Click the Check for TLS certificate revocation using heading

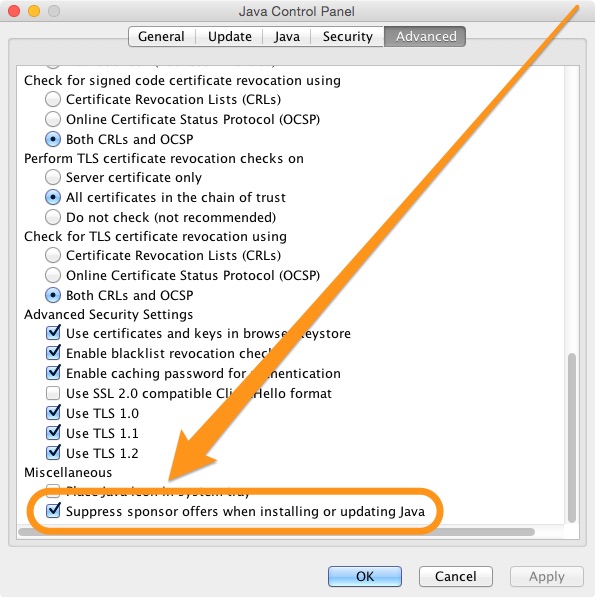tap(155, 236)
